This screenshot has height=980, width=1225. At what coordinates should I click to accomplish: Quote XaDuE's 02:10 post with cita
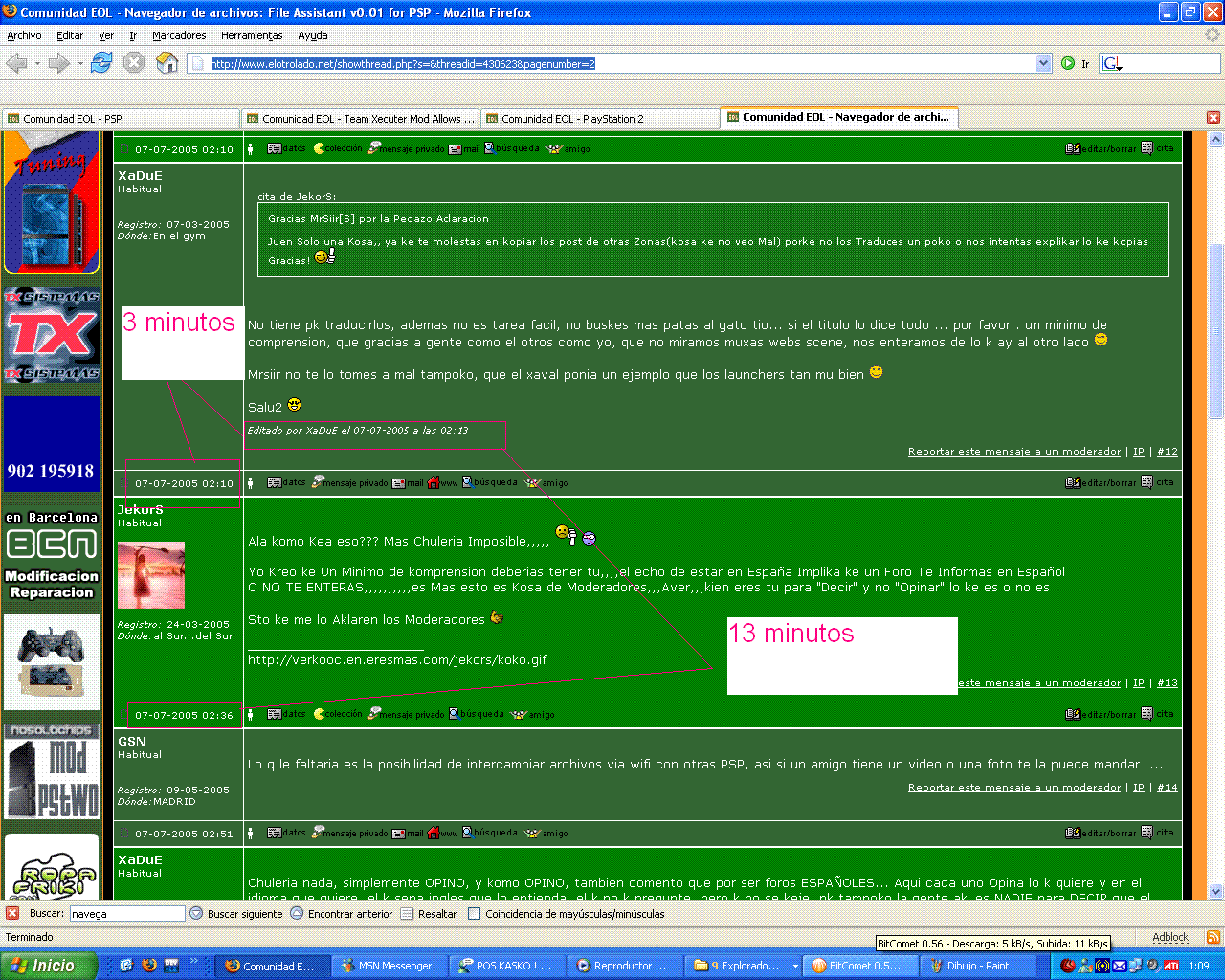click(1157, 148)
